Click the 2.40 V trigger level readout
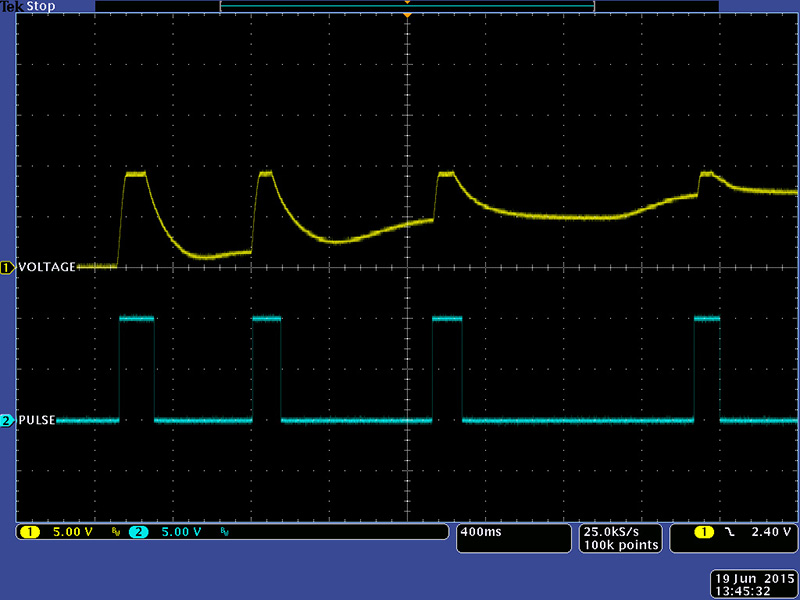This screenshot has width=800, height=600. point(772,532)
